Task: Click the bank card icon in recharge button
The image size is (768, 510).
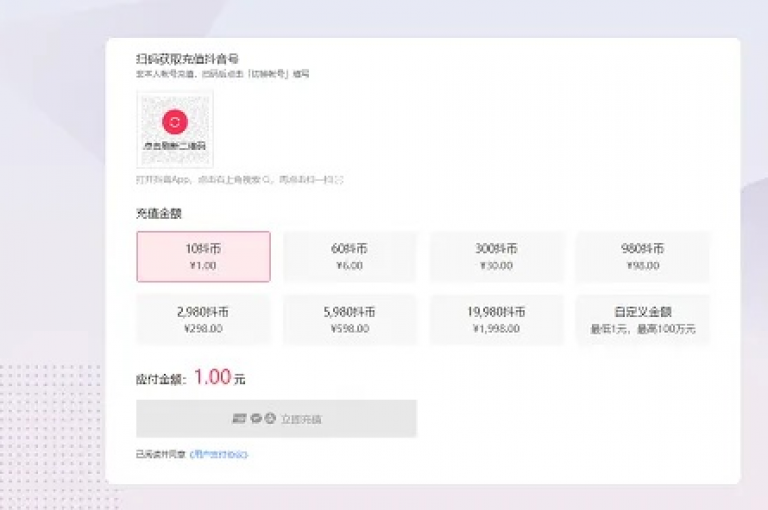Action: (x=239, y=418)
